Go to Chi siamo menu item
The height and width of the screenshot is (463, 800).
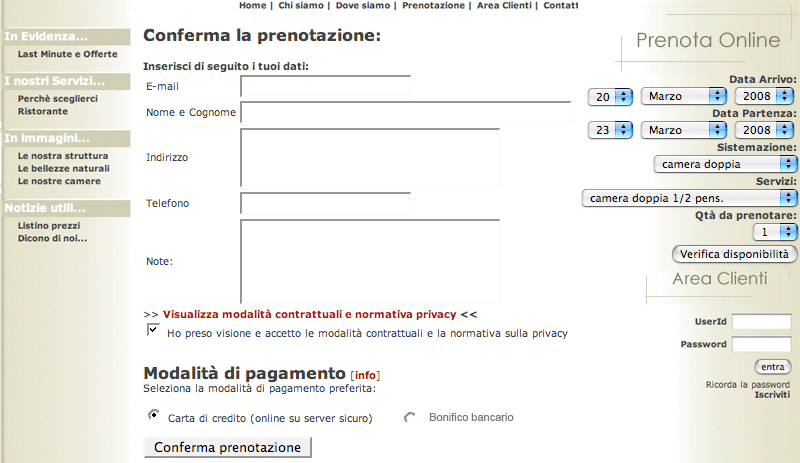299,5
